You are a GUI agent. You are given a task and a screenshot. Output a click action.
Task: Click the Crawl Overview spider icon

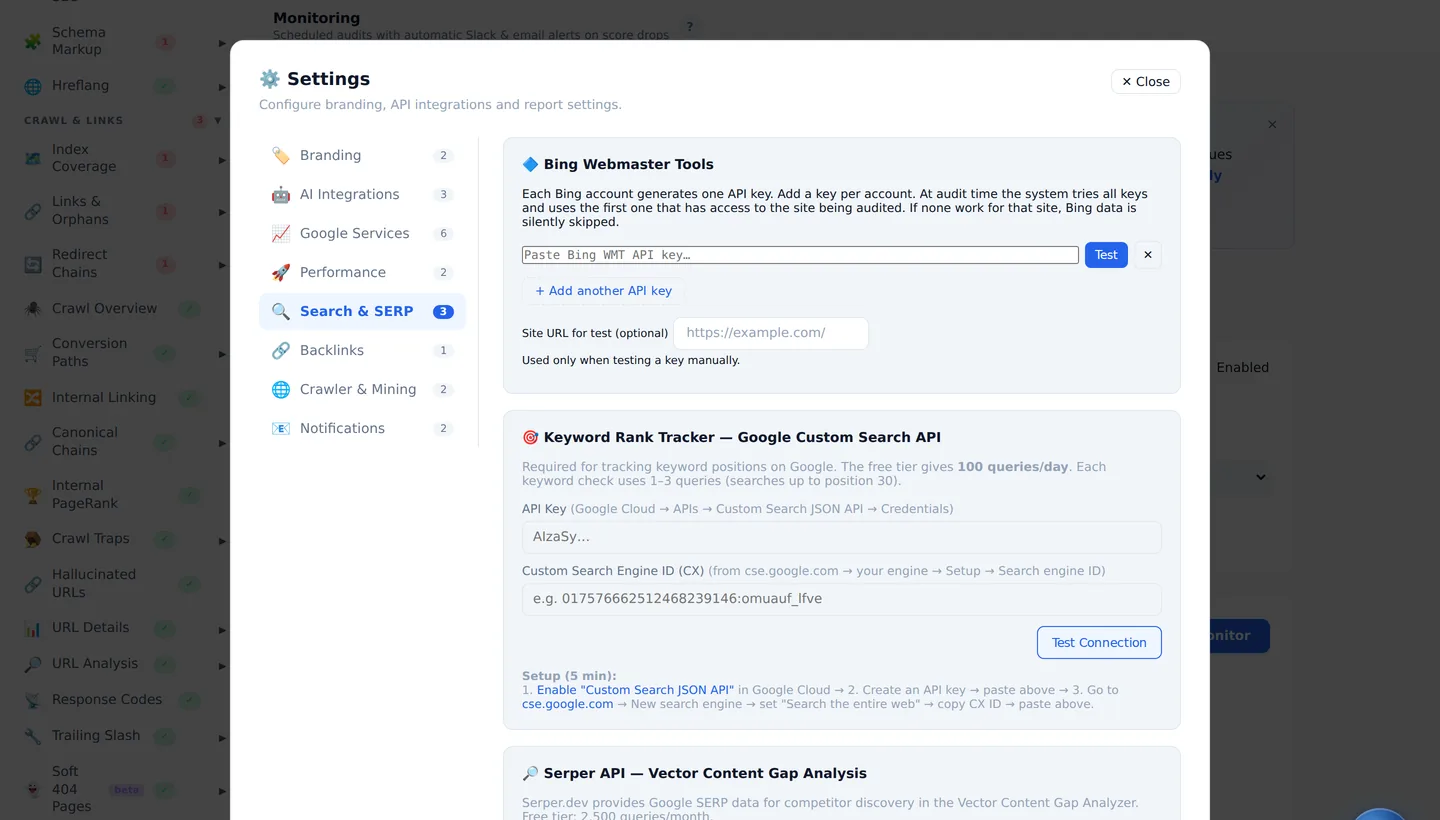33,309
